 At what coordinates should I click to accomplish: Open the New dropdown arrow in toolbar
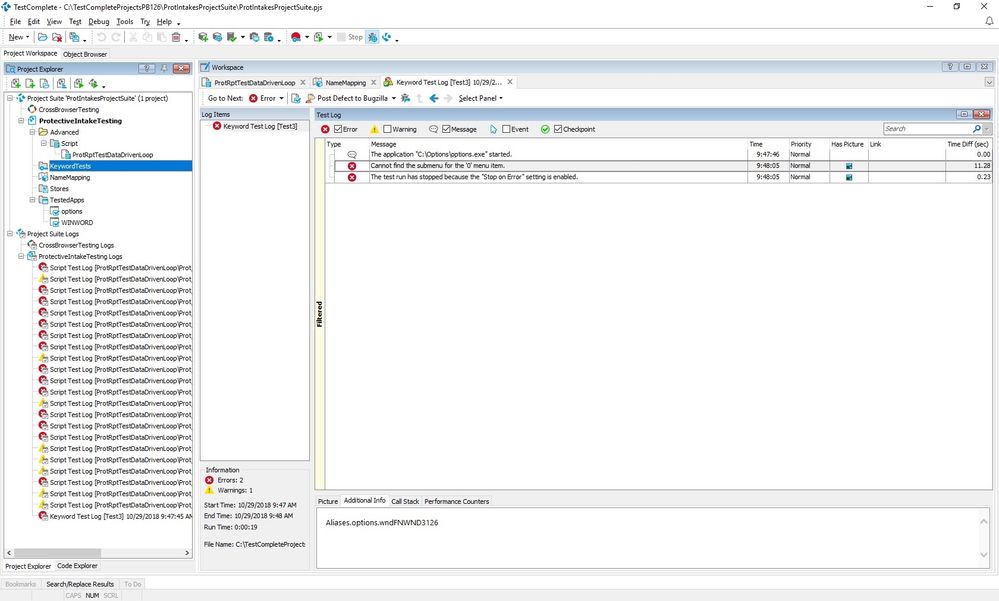coord(29,37)
